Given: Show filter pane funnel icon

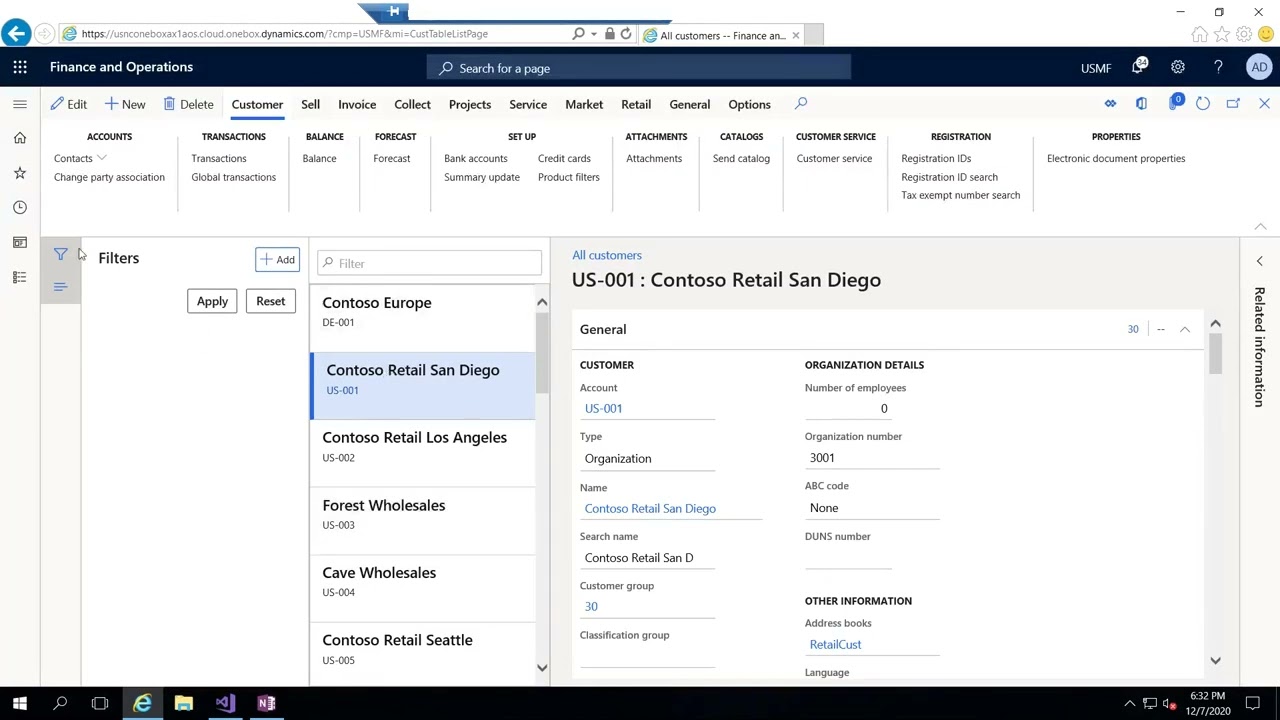Looking at the screenshot, I should 60,255.
